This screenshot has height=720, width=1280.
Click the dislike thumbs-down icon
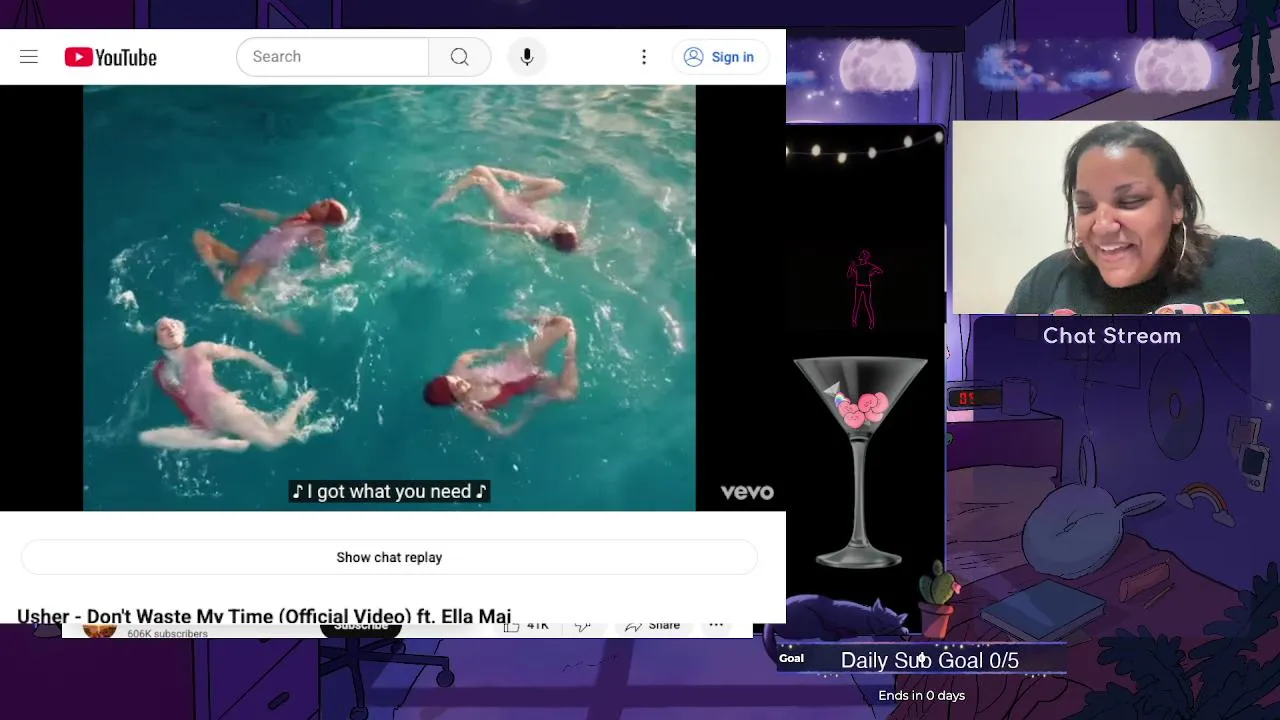click(x=584, y=626)
